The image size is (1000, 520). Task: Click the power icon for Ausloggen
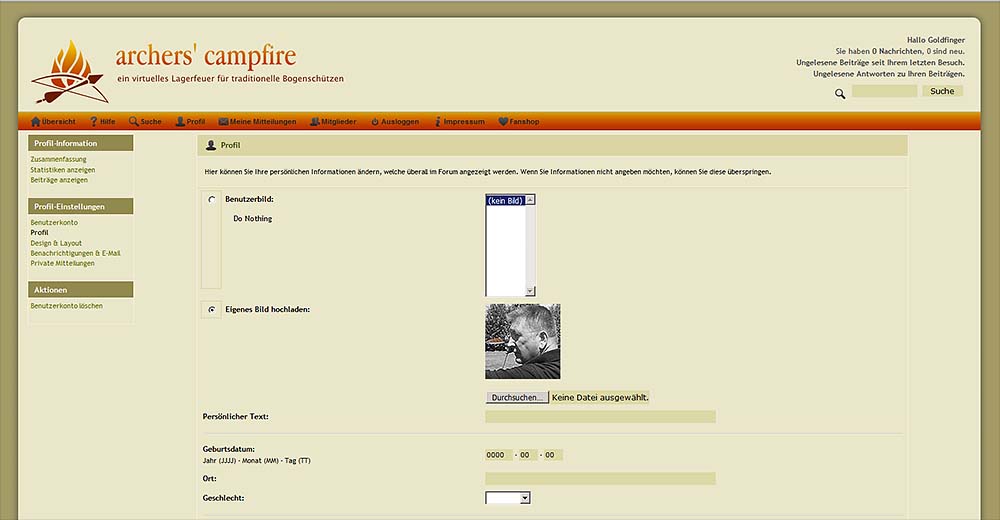[x=375, y=122]
